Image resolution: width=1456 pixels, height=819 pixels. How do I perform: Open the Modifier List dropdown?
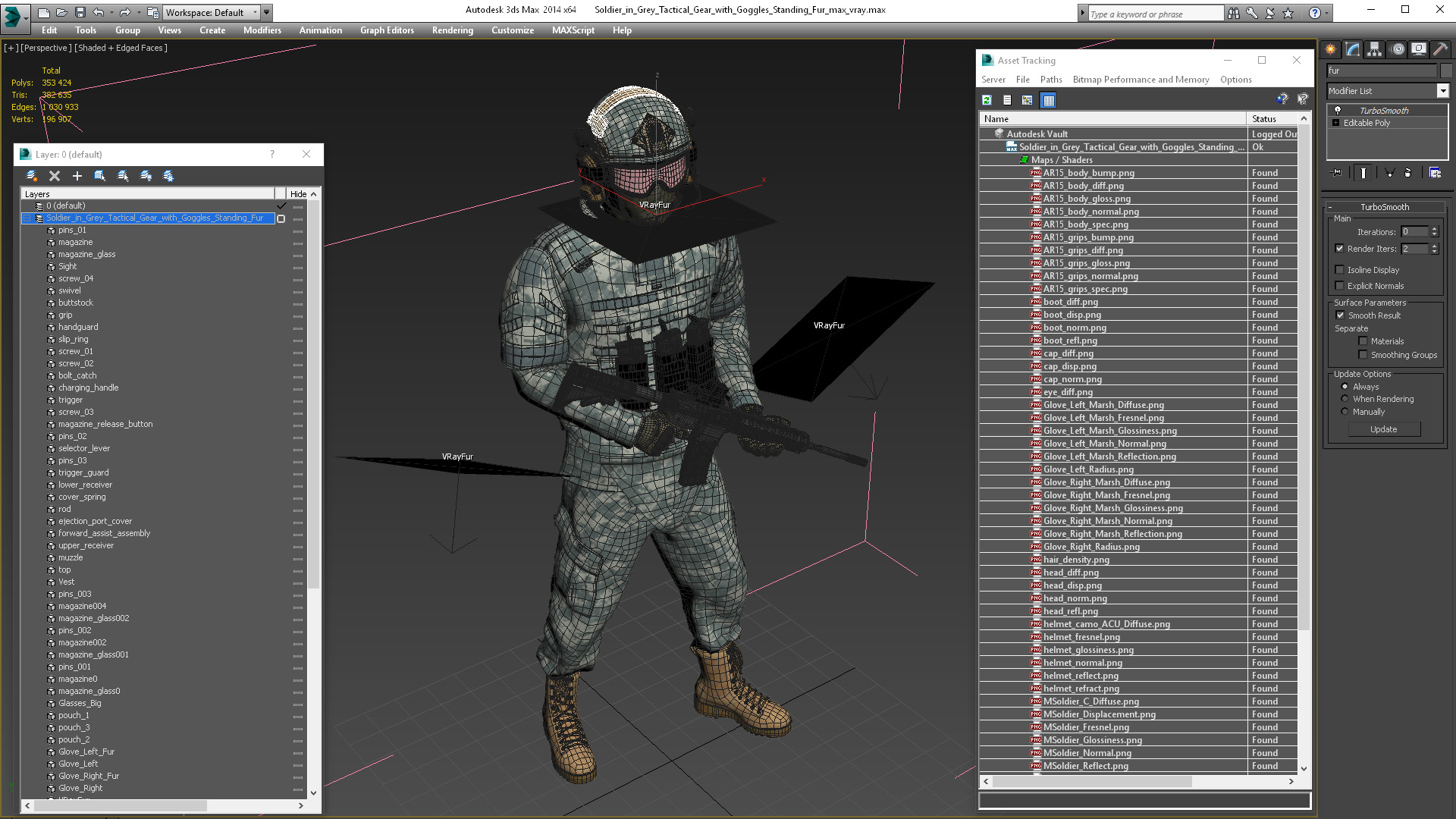1442,91
